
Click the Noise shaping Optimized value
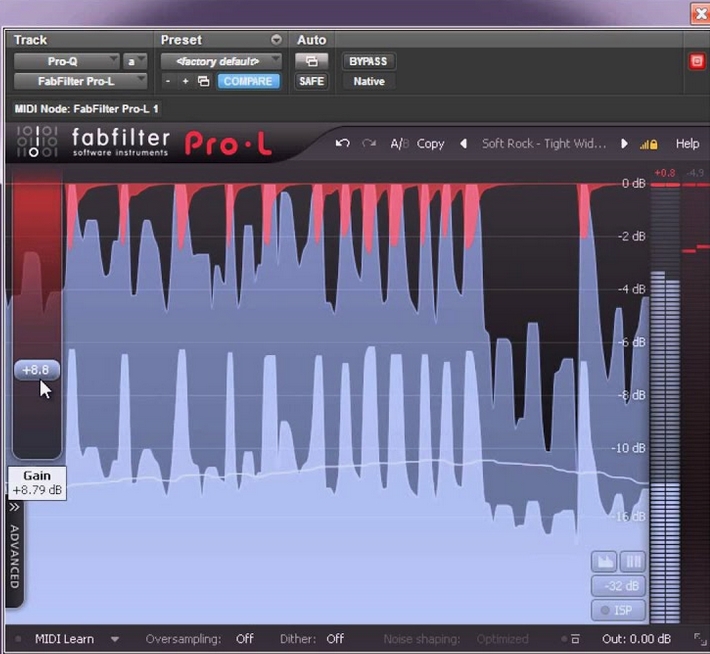[502, 639]
